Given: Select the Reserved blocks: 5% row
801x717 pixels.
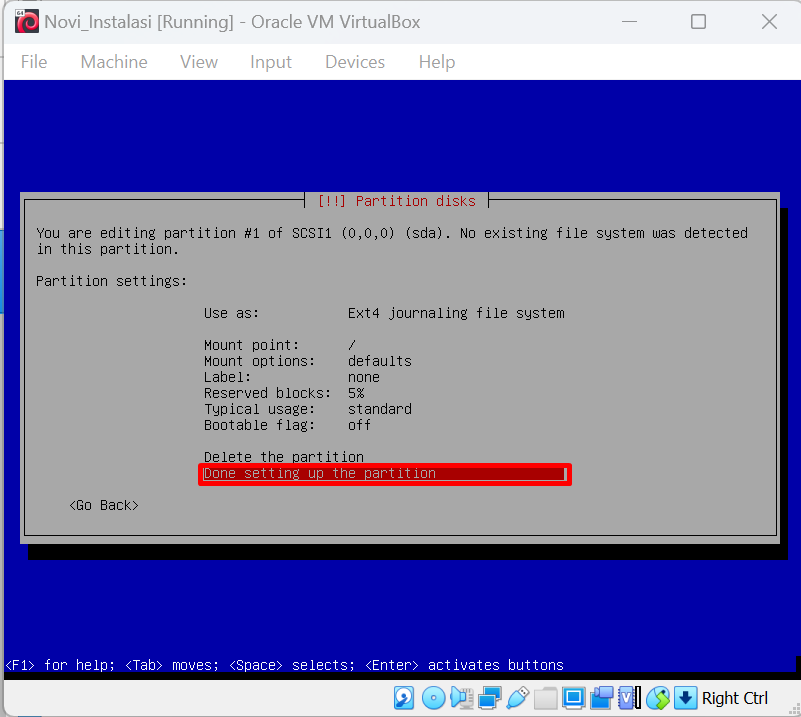Looking at the screenshot, I should [284, 393].
